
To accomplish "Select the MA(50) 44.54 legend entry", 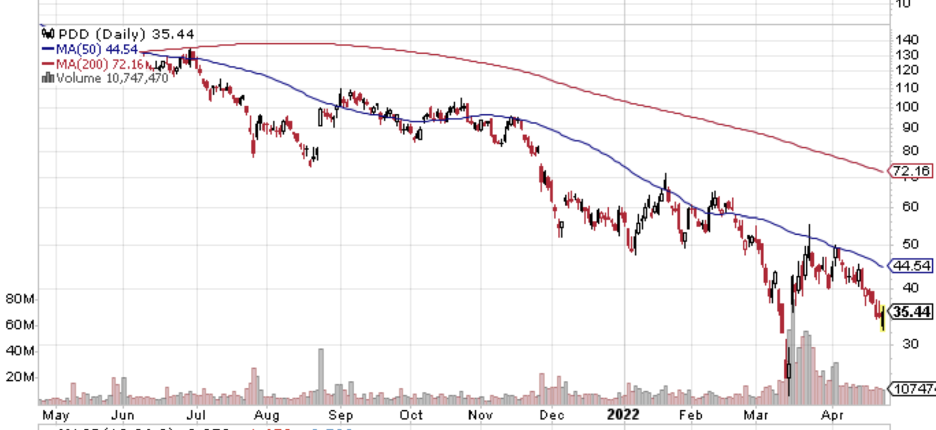I will (97, 50).
